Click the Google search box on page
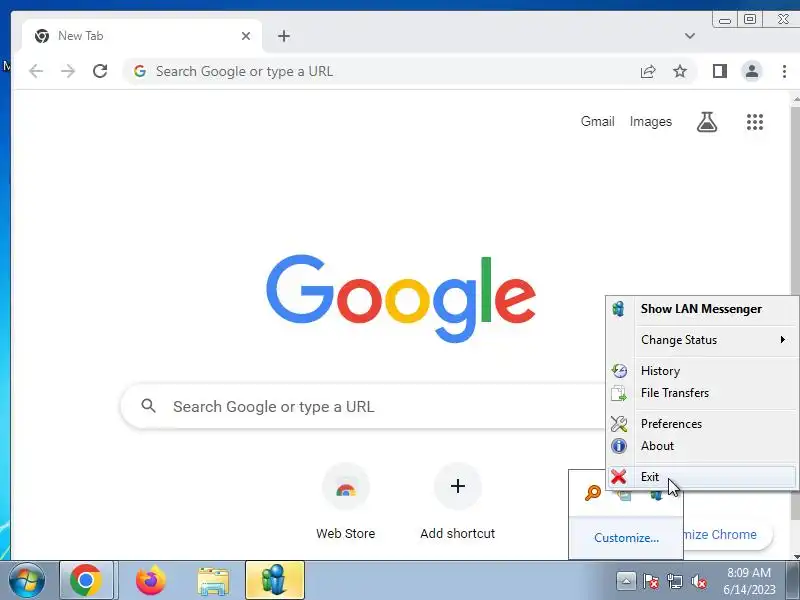The width and height of the screenshot is (800, 600). tap(362, 407)
